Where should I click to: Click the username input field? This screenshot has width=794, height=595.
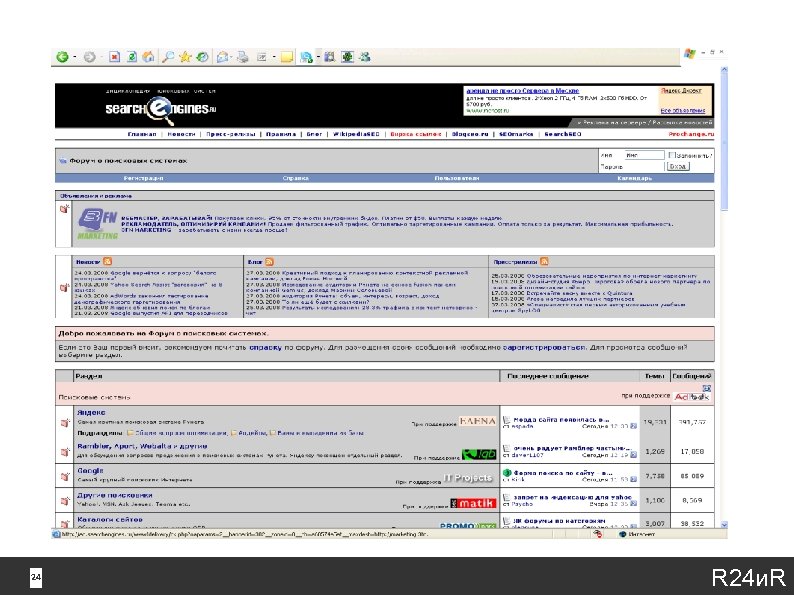click(644, 155)
